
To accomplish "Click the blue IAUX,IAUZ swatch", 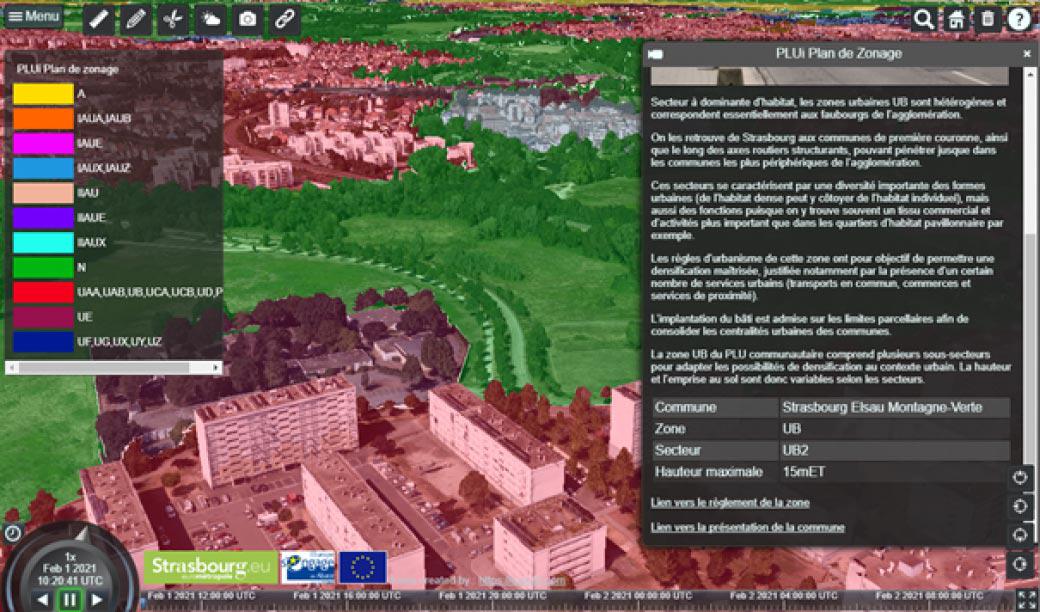I will pyautogui.click(x=43, y=168).
